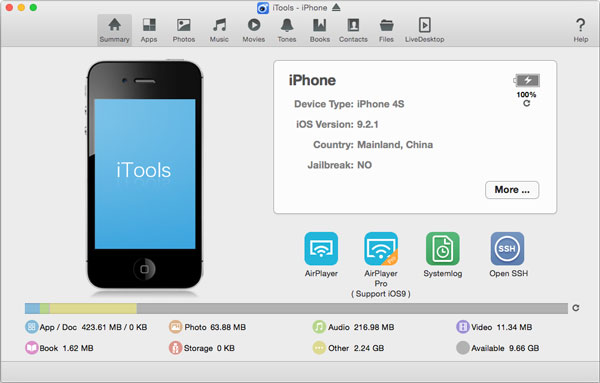Click the gray Available segment of storage bar
The width and height of the screenshot is (600, 383).
[352, 308]
